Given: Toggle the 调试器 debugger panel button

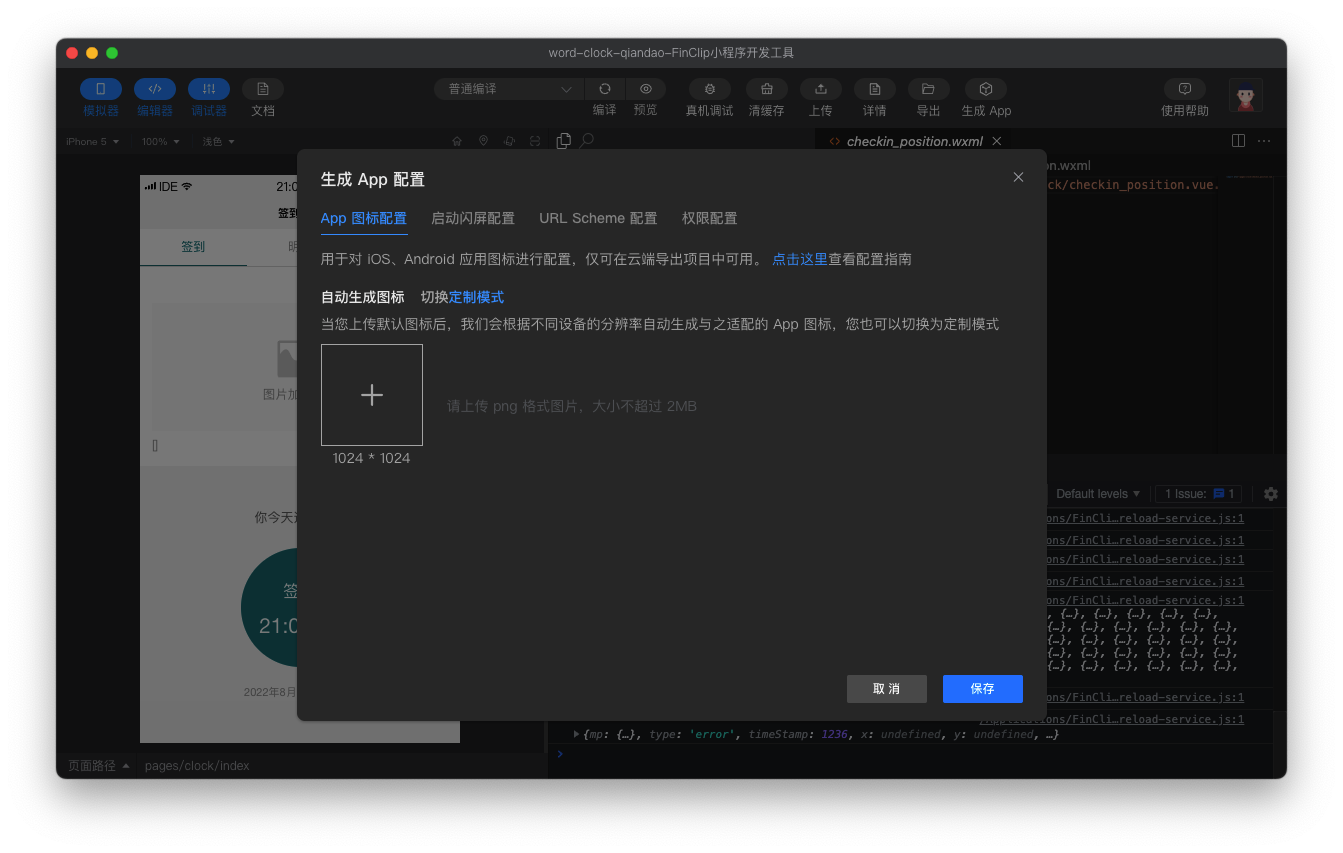Looking at the screenshot, I should coord(209,89).
